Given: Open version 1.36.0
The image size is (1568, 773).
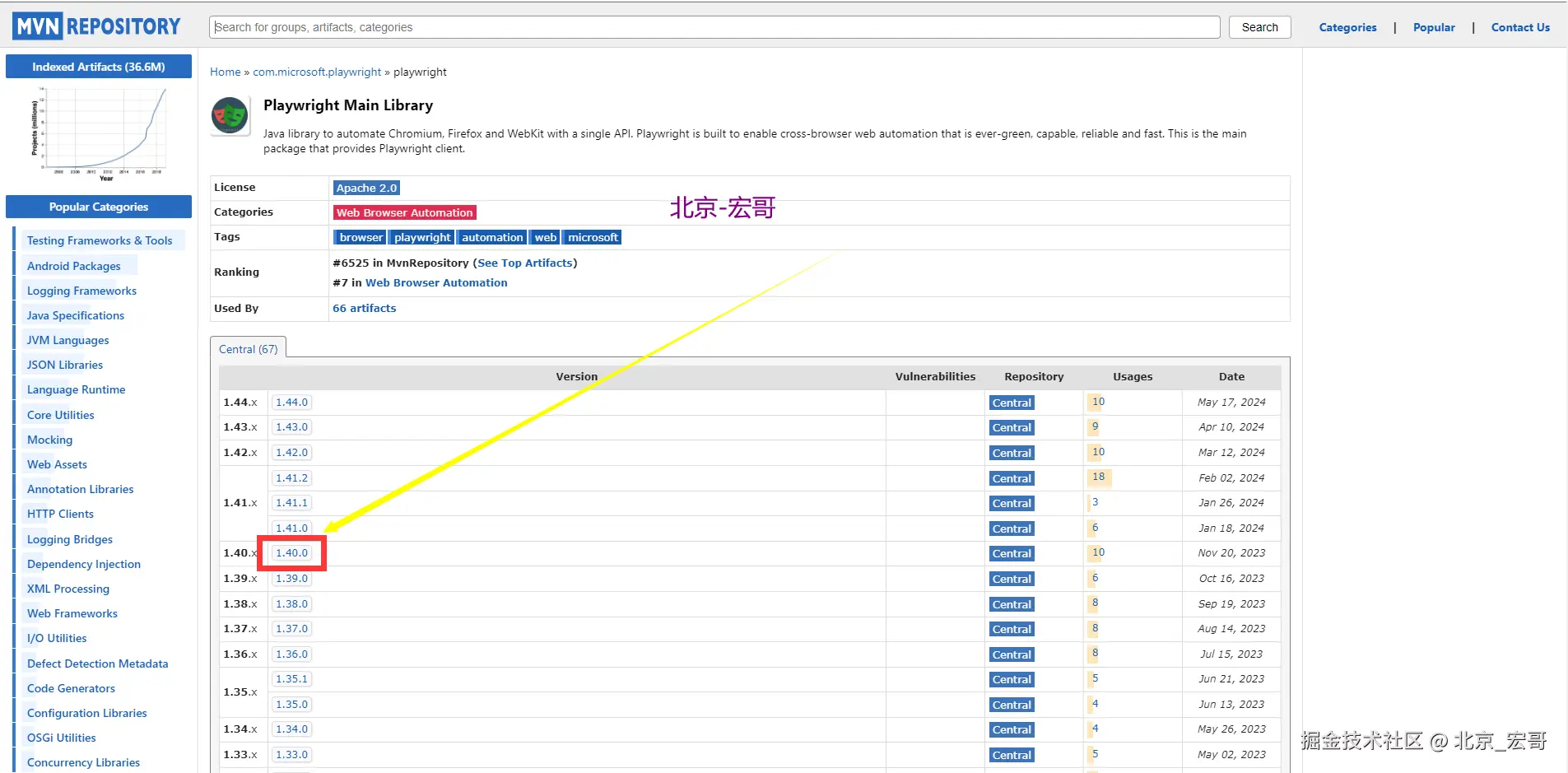Looking at the screenshot, I should tap(291, 654).
